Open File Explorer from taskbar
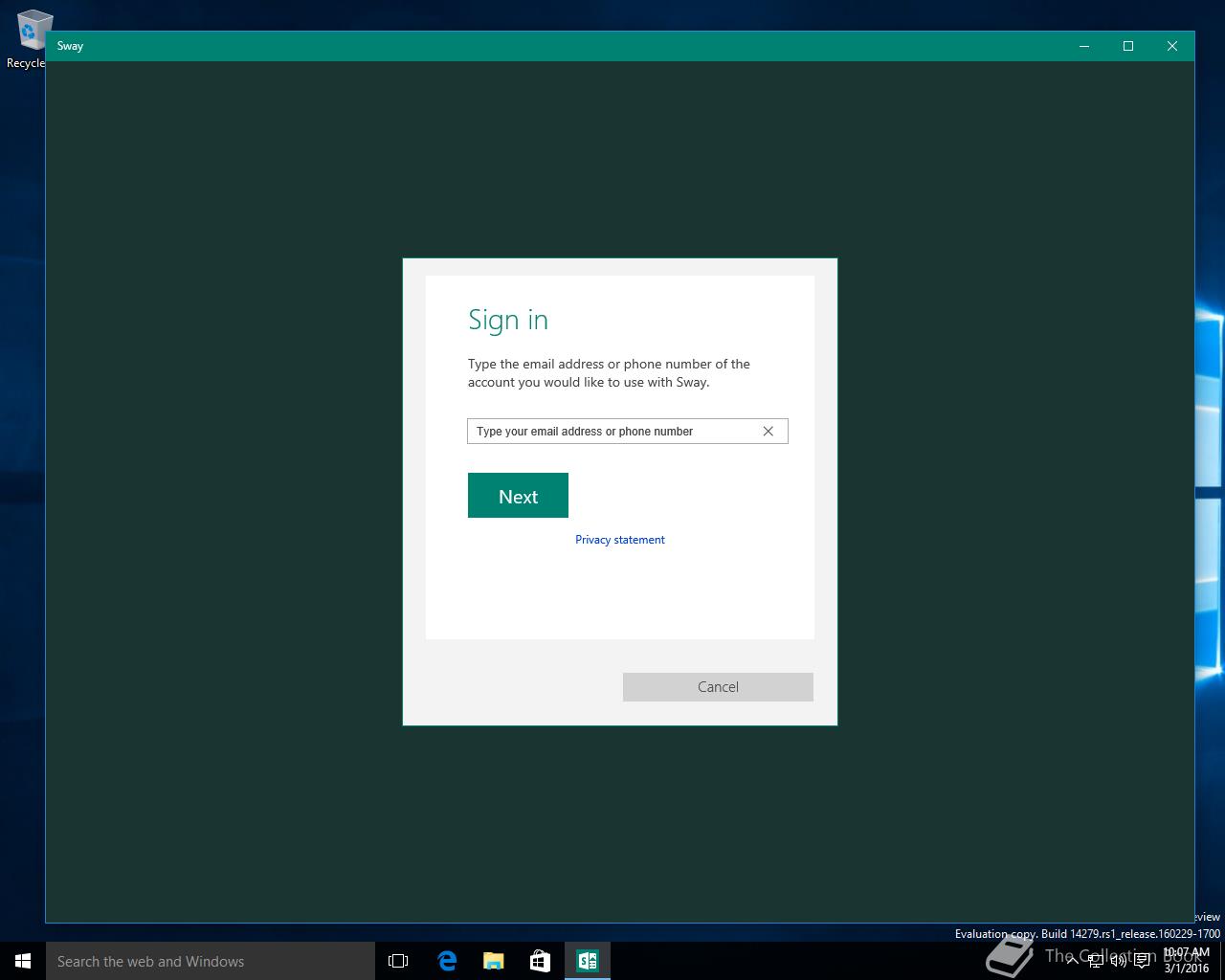This screenshot has height=980, width=1225. pos(494,961)
